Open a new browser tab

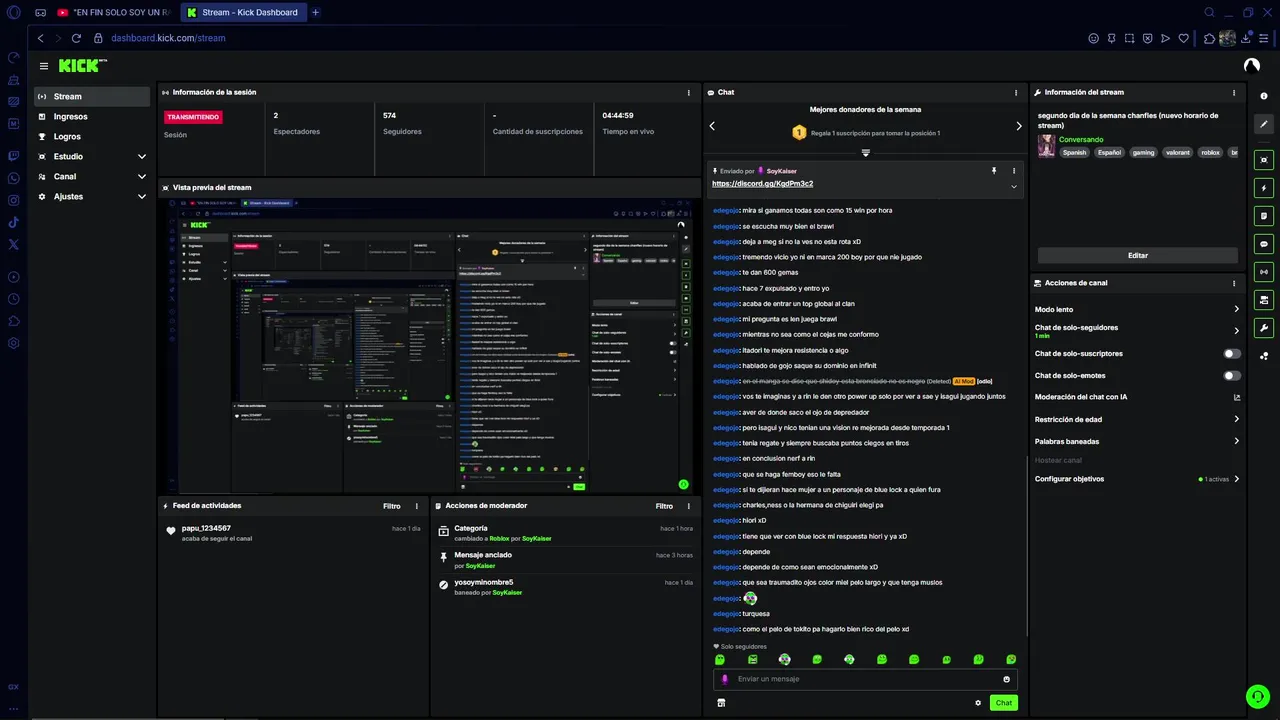tap(316, 12)
